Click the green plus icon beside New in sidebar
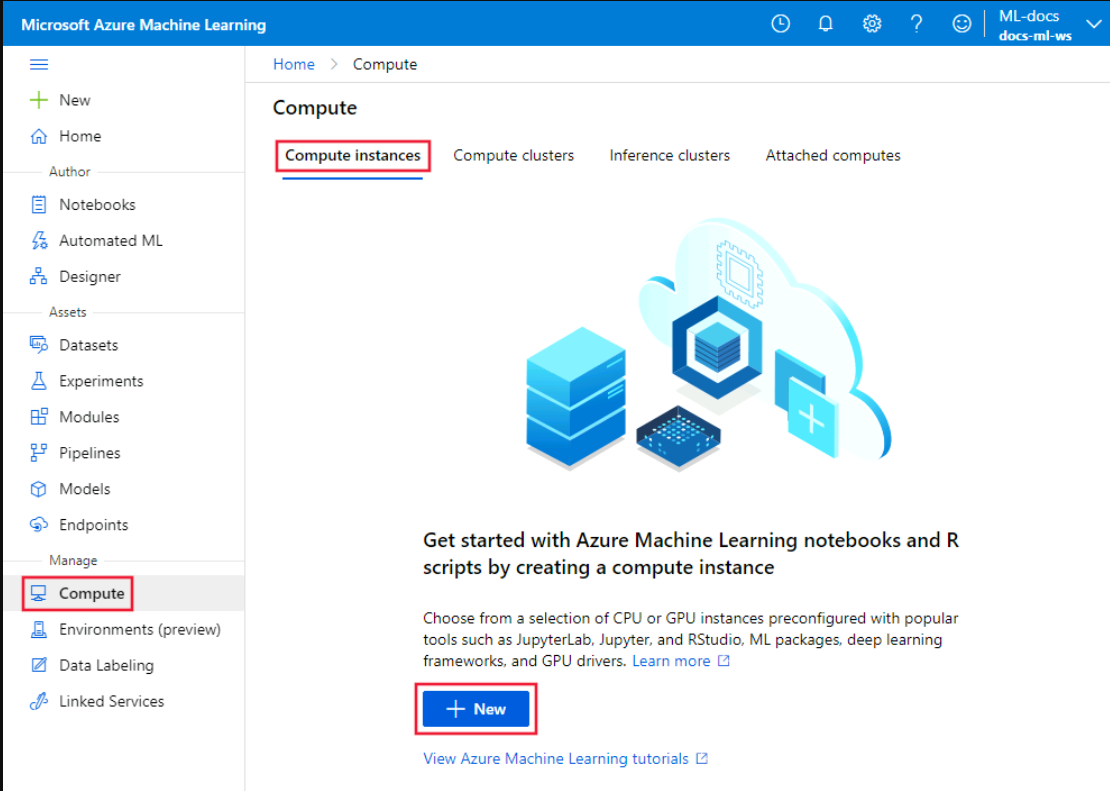1110x791 pixels. pyautogui.click(x=39, y=100)
